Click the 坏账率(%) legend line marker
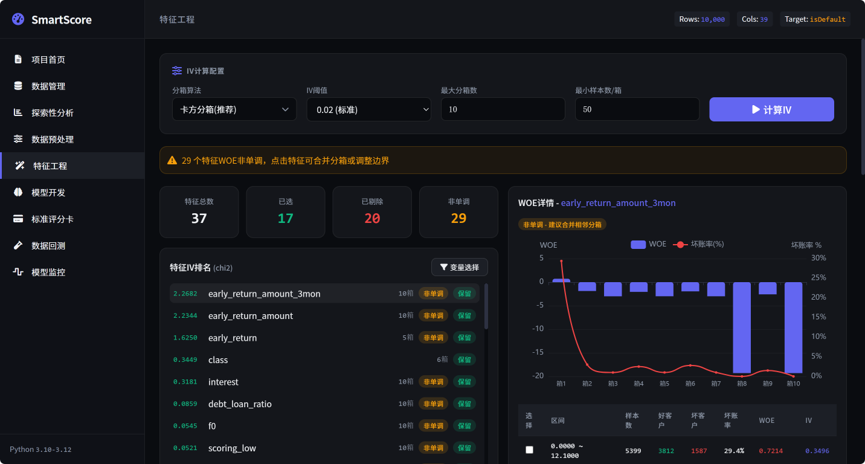Screen dimensions: 865x464 click(681, 244)
